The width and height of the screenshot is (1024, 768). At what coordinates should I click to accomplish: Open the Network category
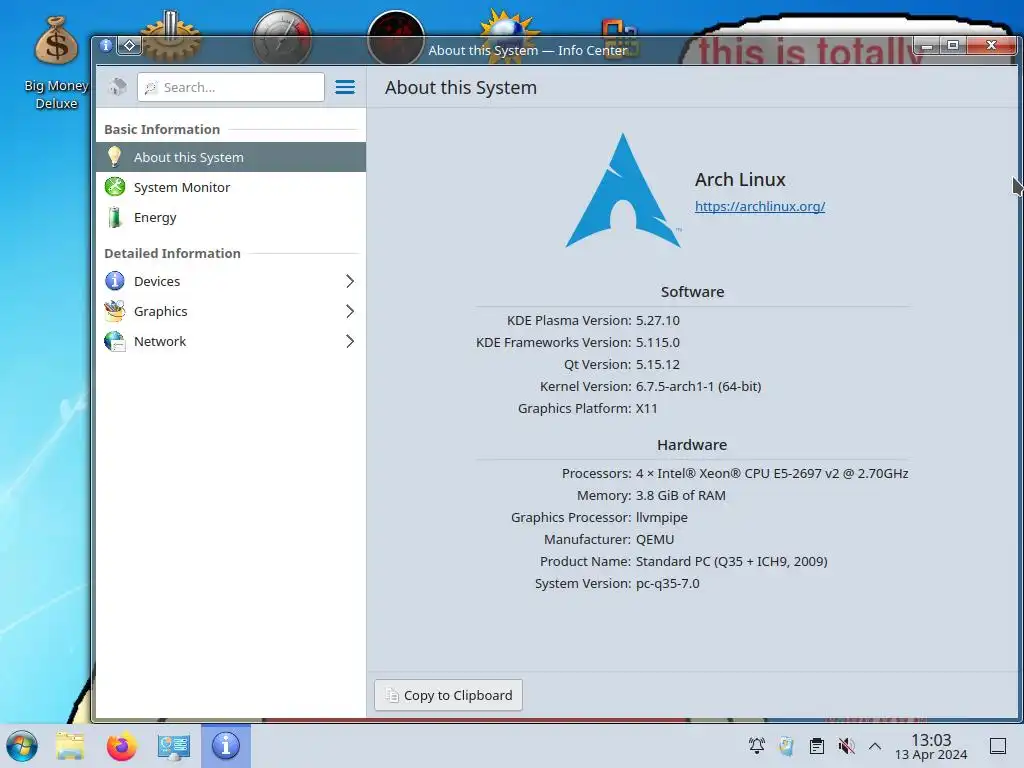tap(231, 342)
